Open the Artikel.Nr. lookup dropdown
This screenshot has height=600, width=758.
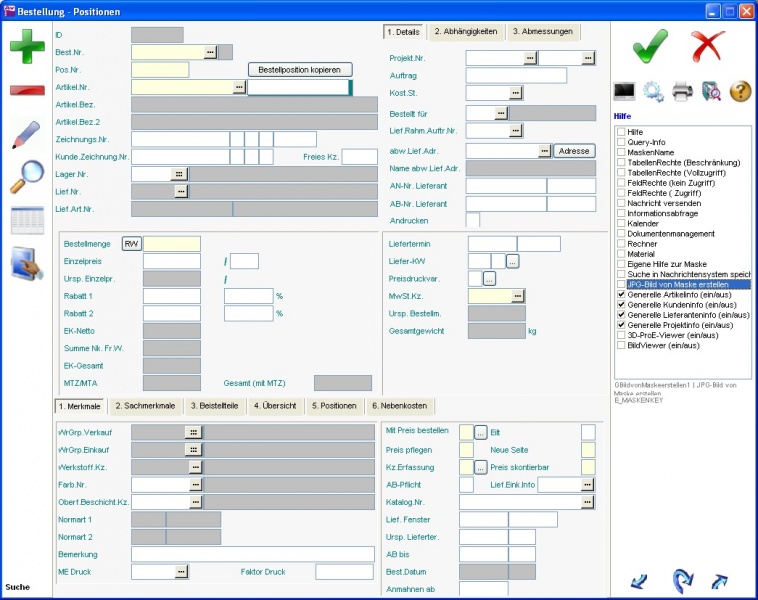(x=239, y=88)
